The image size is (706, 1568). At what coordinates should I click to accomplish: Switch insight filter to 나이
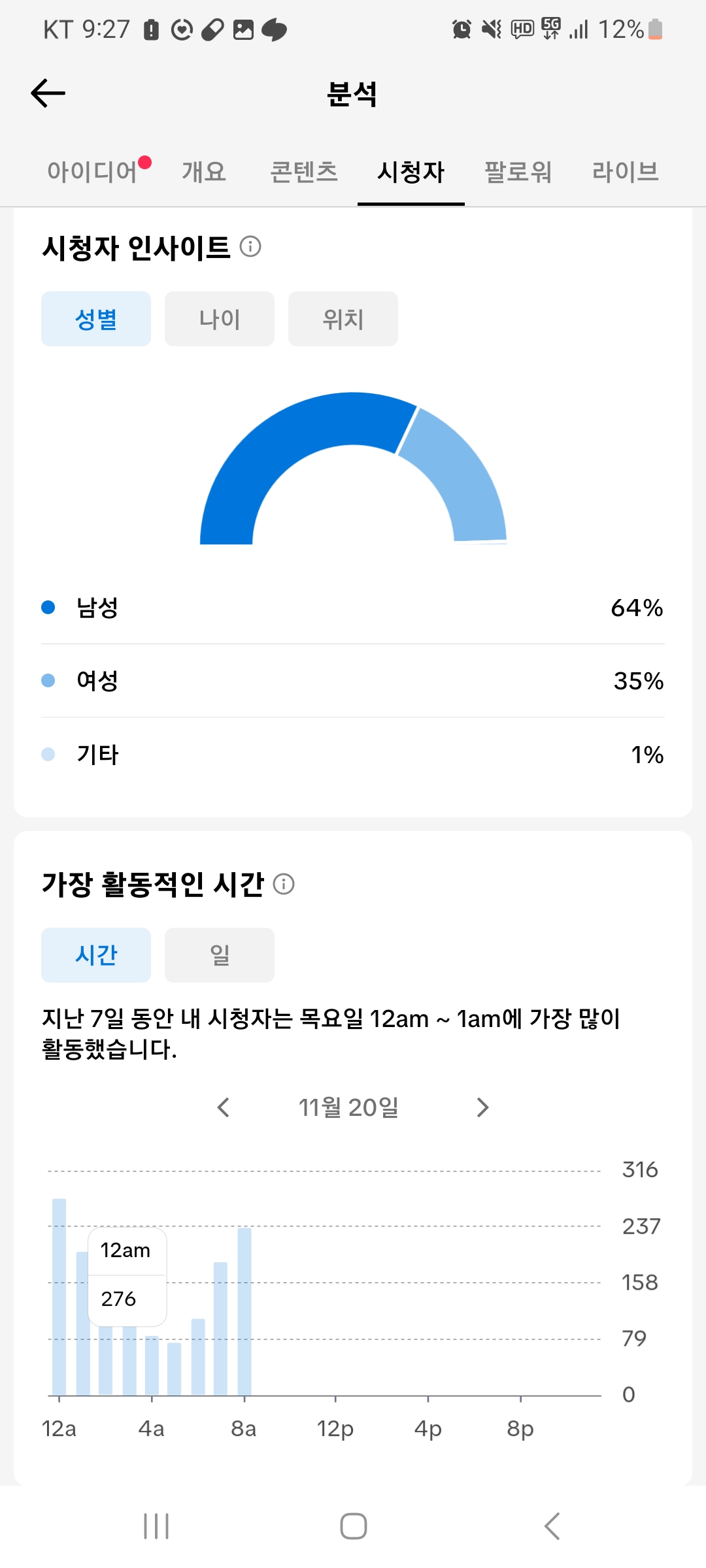(x=220, y=319)
